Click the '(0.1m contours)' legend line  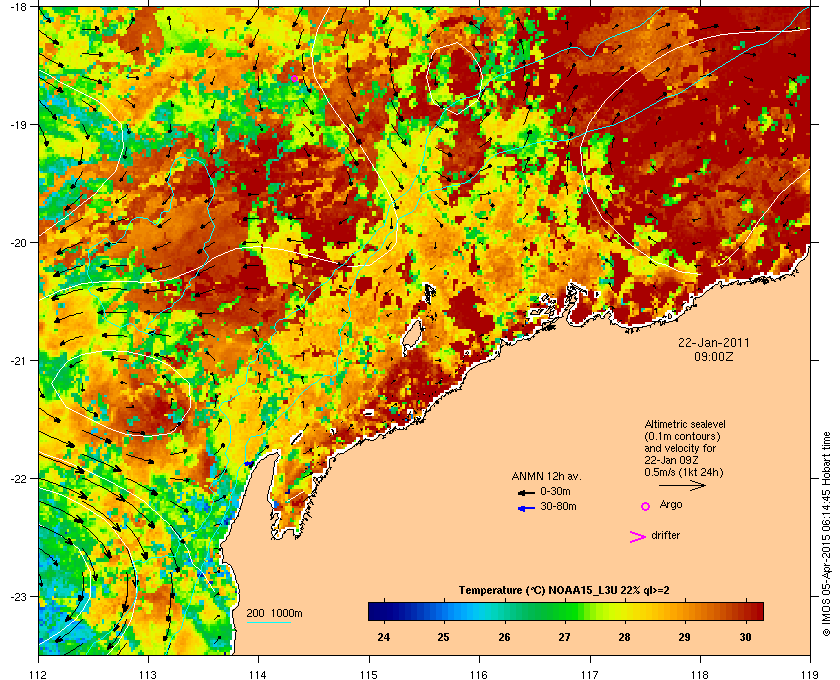682,436
